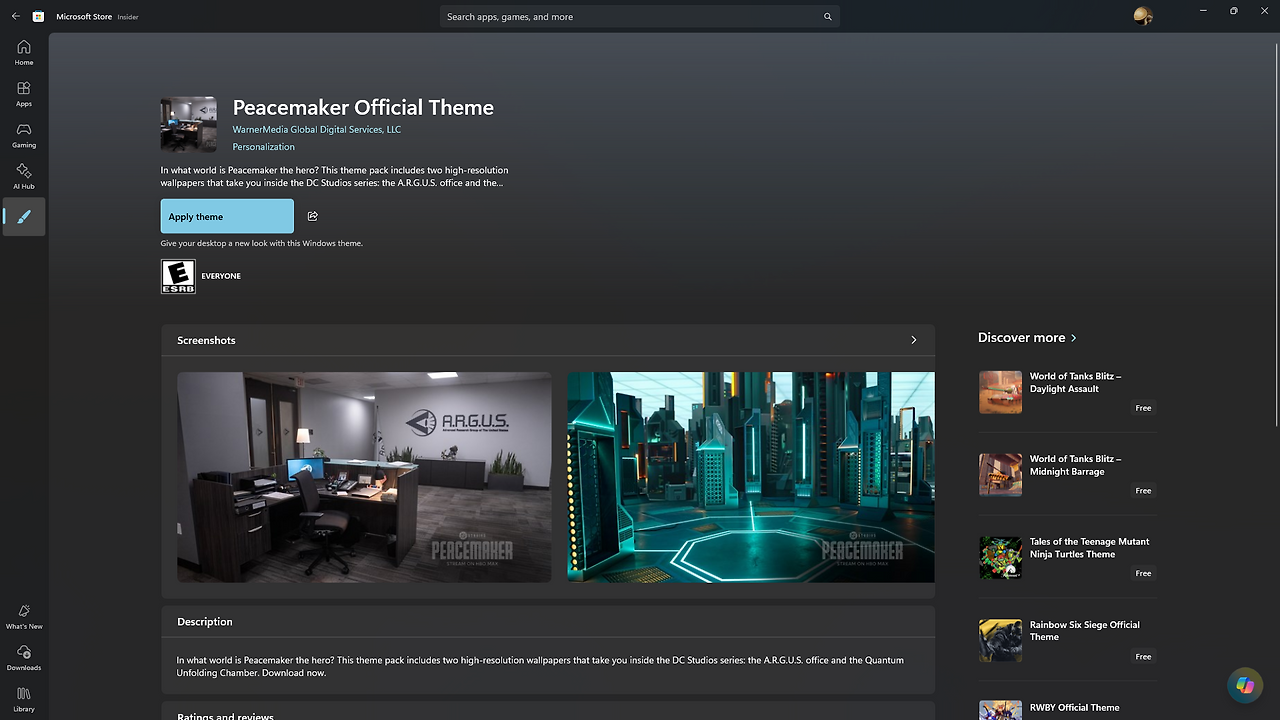Expand Discover more chevron
Image resolution: width=1280 pixels, height=720 pixels.
pyautogui.click(x=1074, y=338)
